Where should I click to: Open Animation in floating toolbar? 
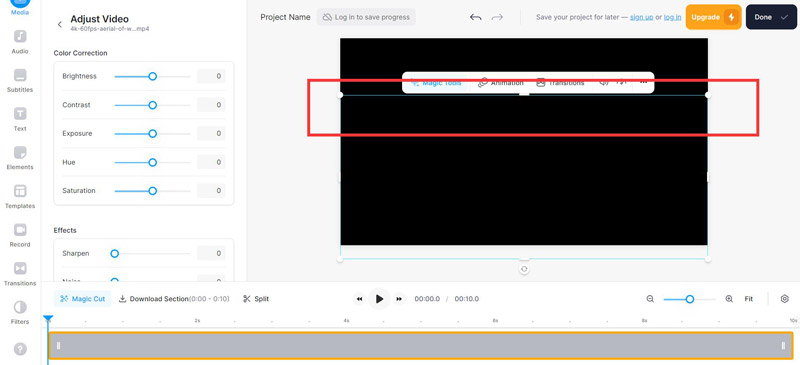(x=501, y=83)
